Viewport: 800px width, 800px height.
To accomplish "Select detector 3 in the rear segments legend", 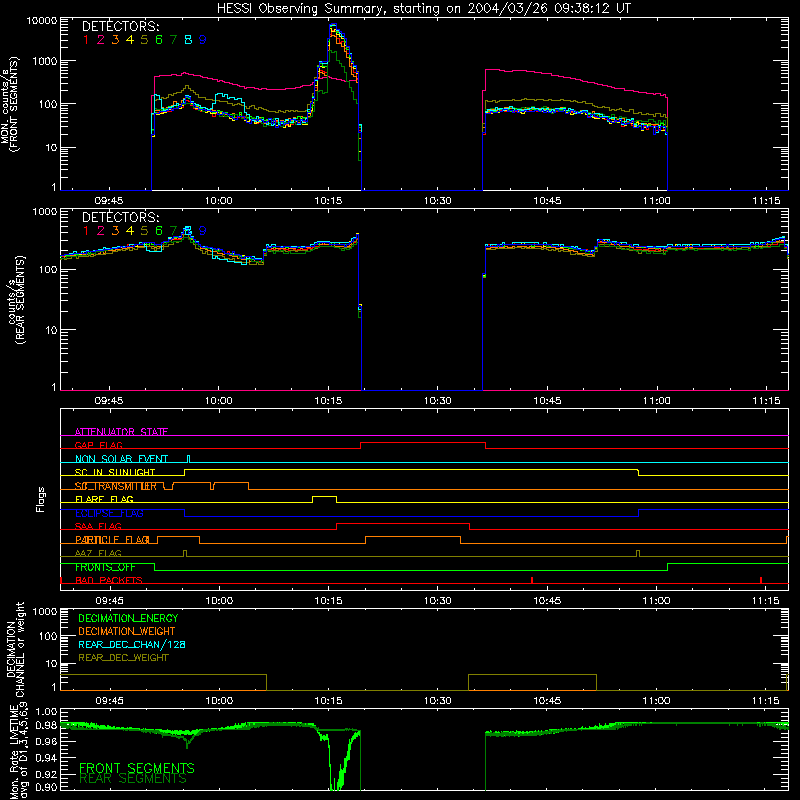I will 115,231.
